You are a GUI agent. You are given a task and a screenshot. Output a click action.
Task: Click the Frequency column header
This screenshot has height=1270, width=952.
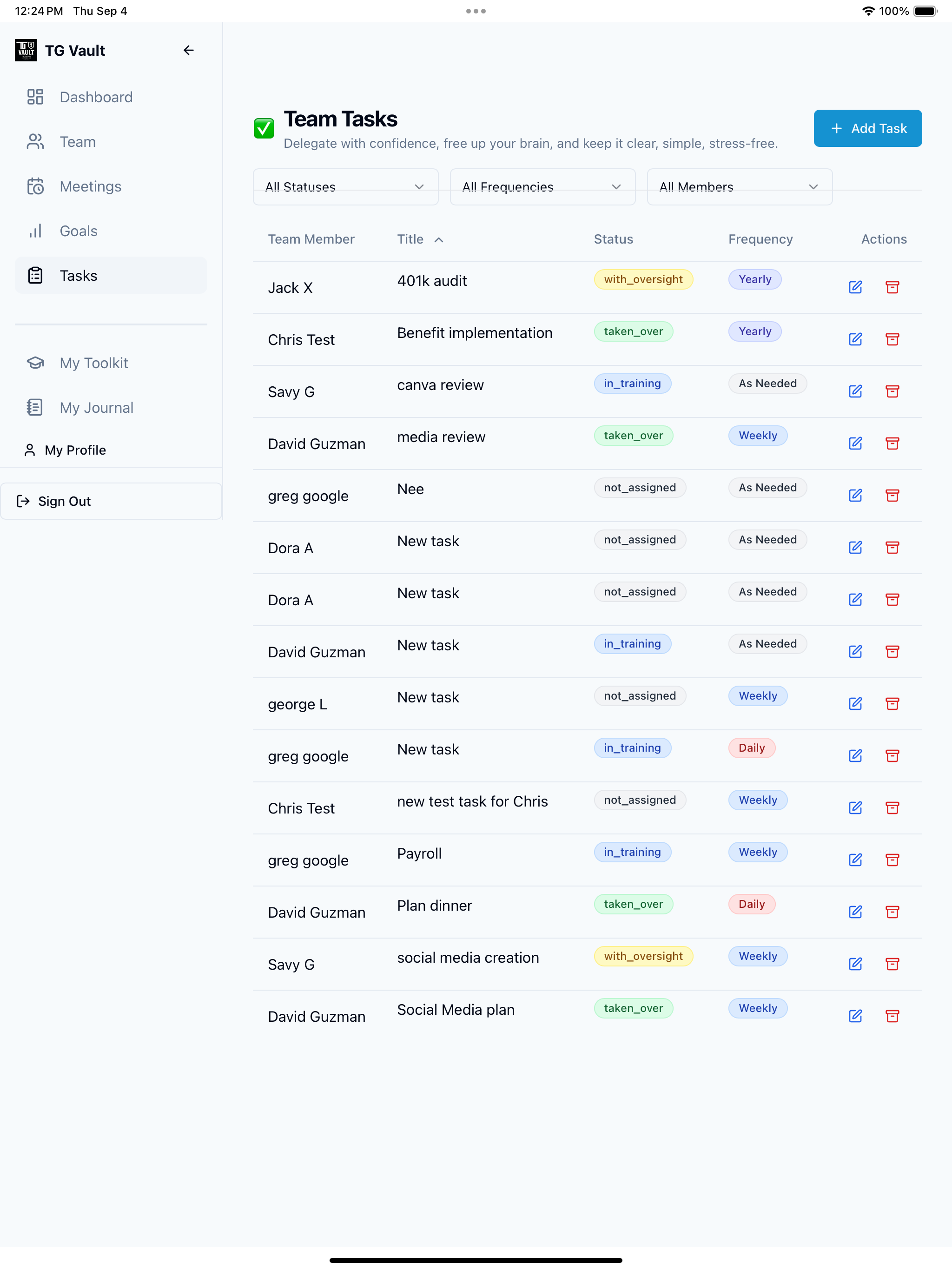point(760,239)
